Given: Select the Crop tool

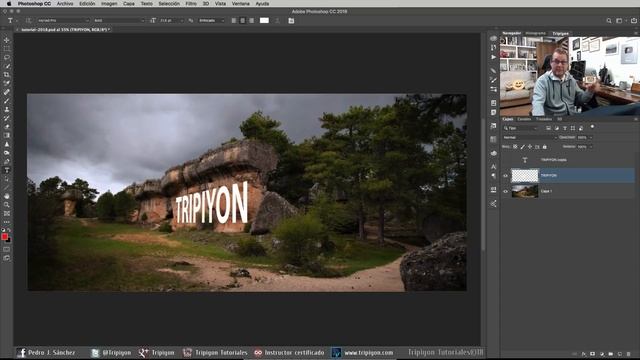Looking at the screenshot, I should (7, 75).
